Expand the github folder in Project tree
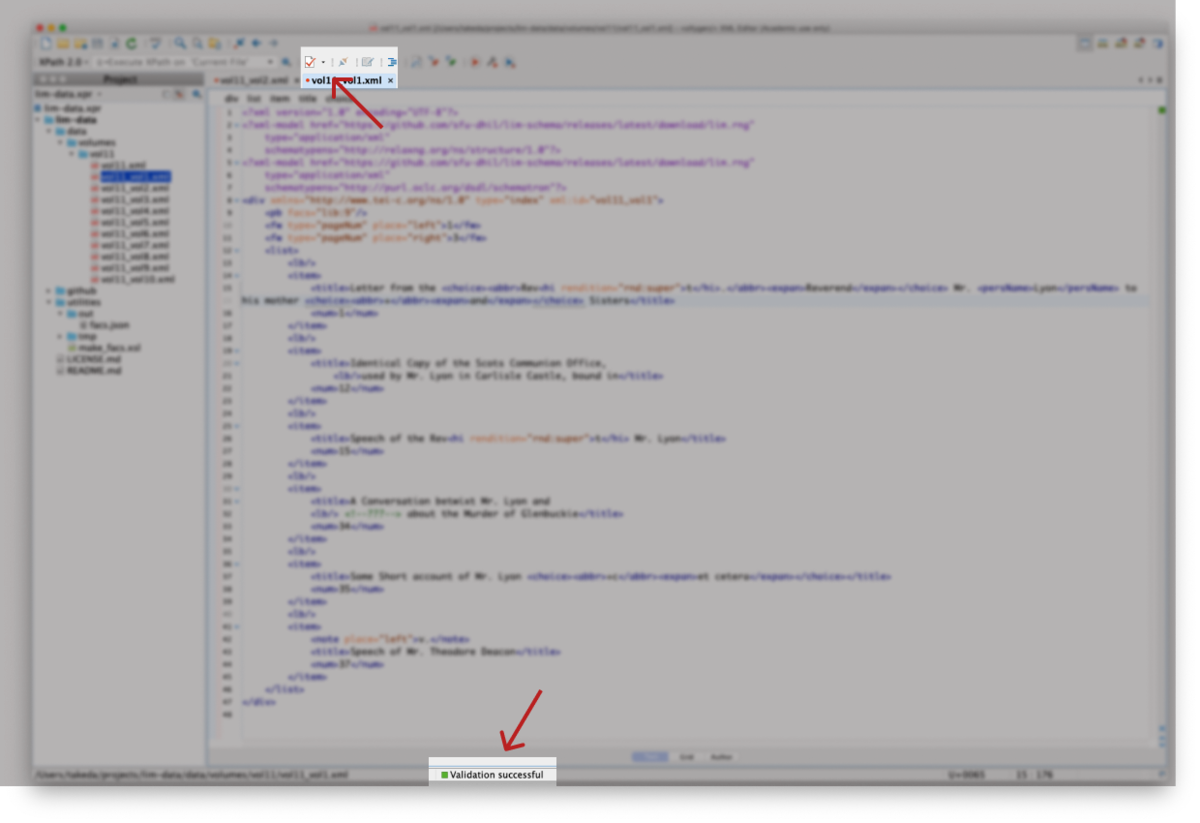Image resolution: width=1200 pixels, height=823 pixels. coord(48,291)
